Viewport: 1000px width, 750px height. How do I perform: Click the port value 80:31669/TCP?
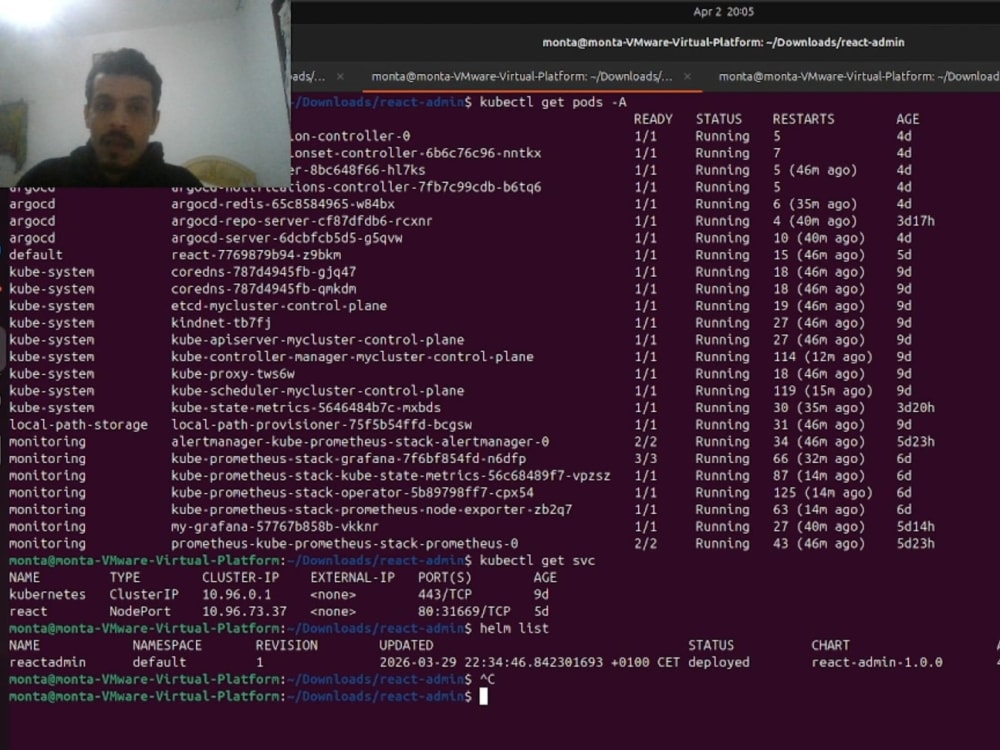point(464,611)
